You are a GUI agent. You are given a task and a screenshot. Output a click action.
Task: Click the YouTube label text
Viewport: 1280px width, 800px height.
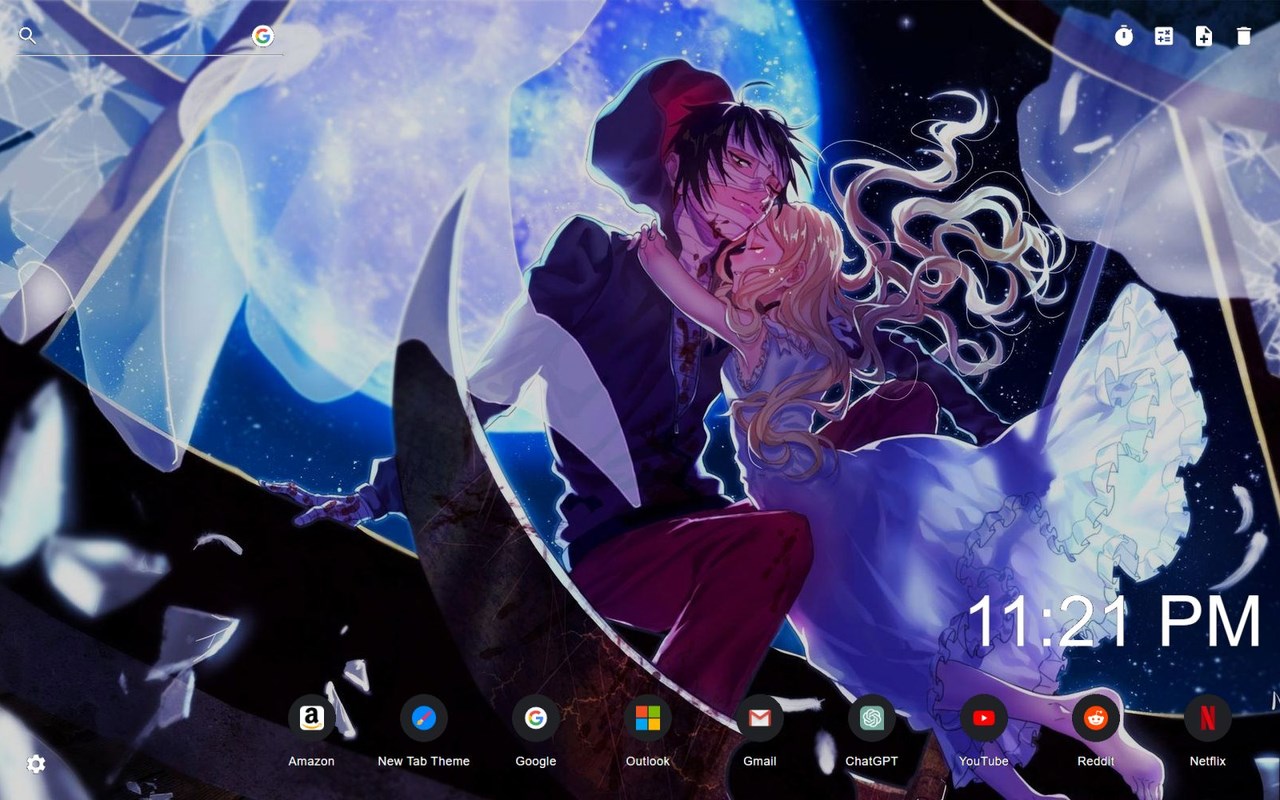coord(984,761)
